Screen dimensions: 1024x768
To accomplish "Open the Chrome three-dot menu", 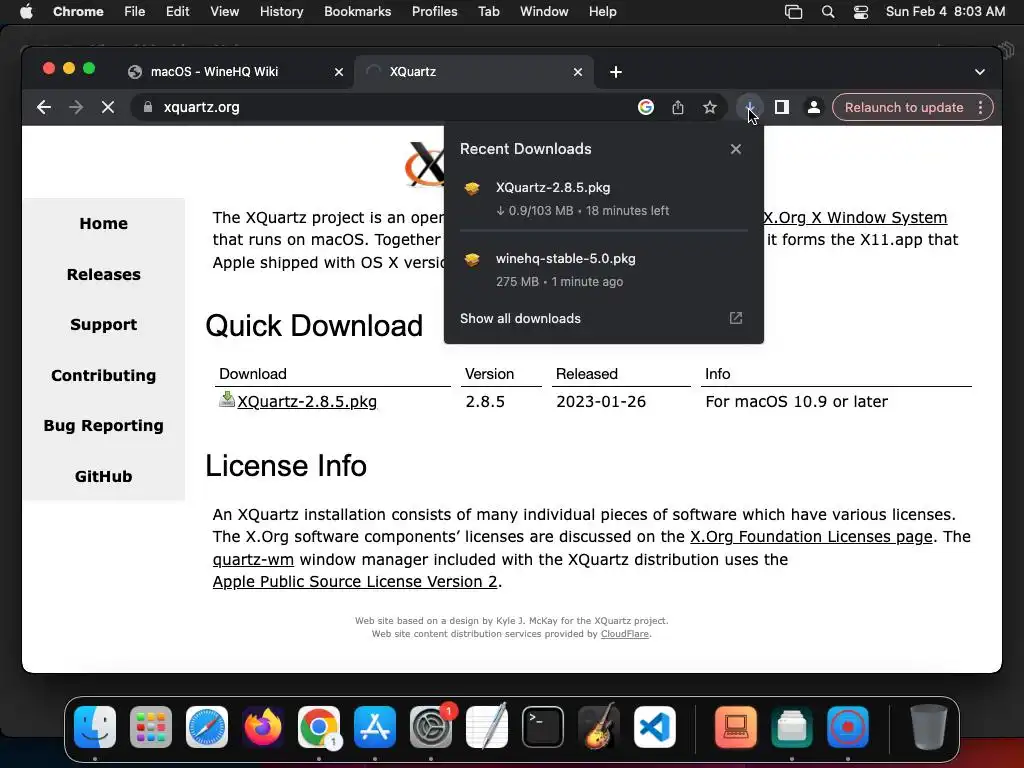I will point(981,107).
